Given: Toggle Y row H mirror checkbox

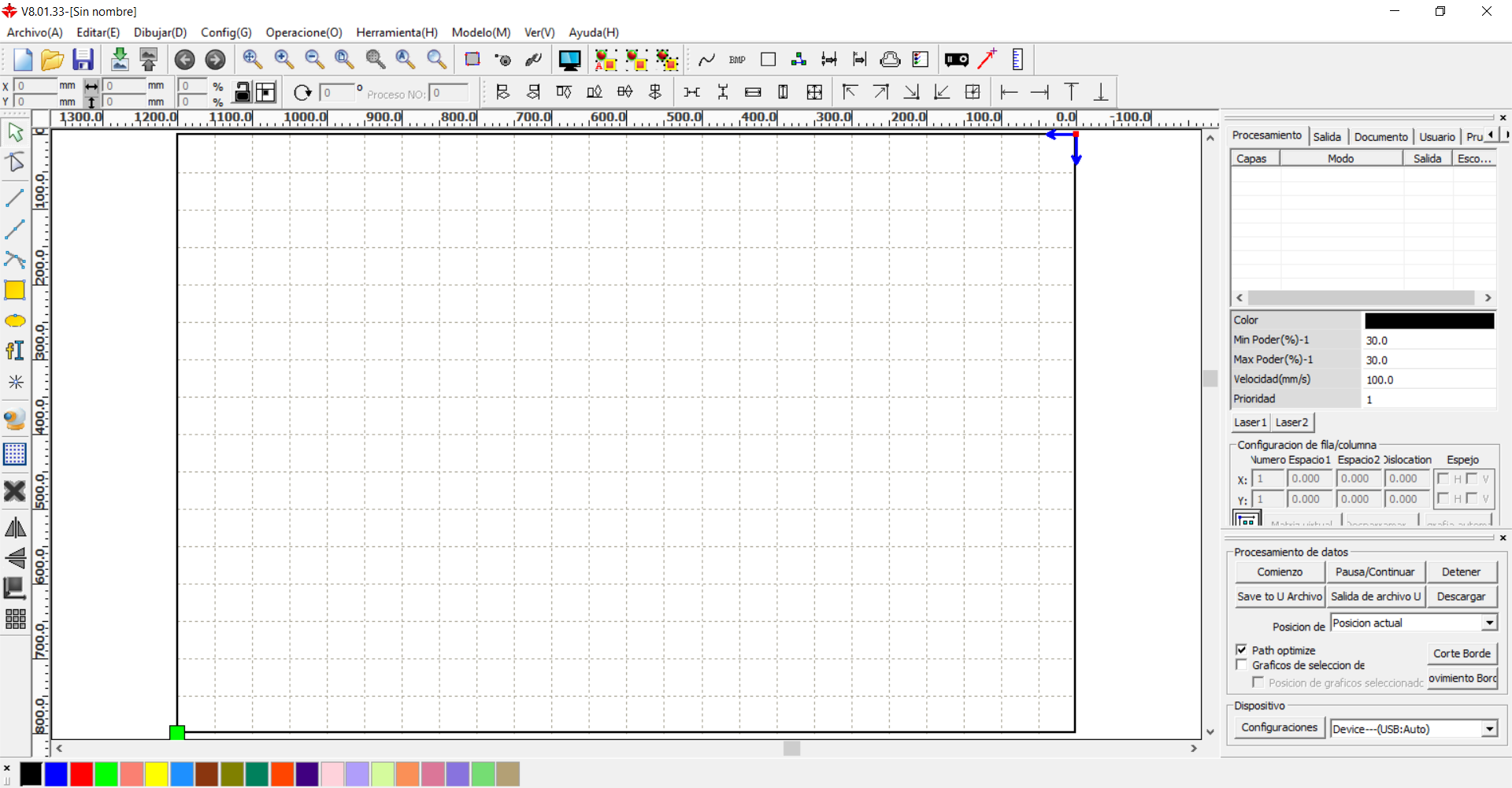Looking at the screenshot, I should [1443, 498].
